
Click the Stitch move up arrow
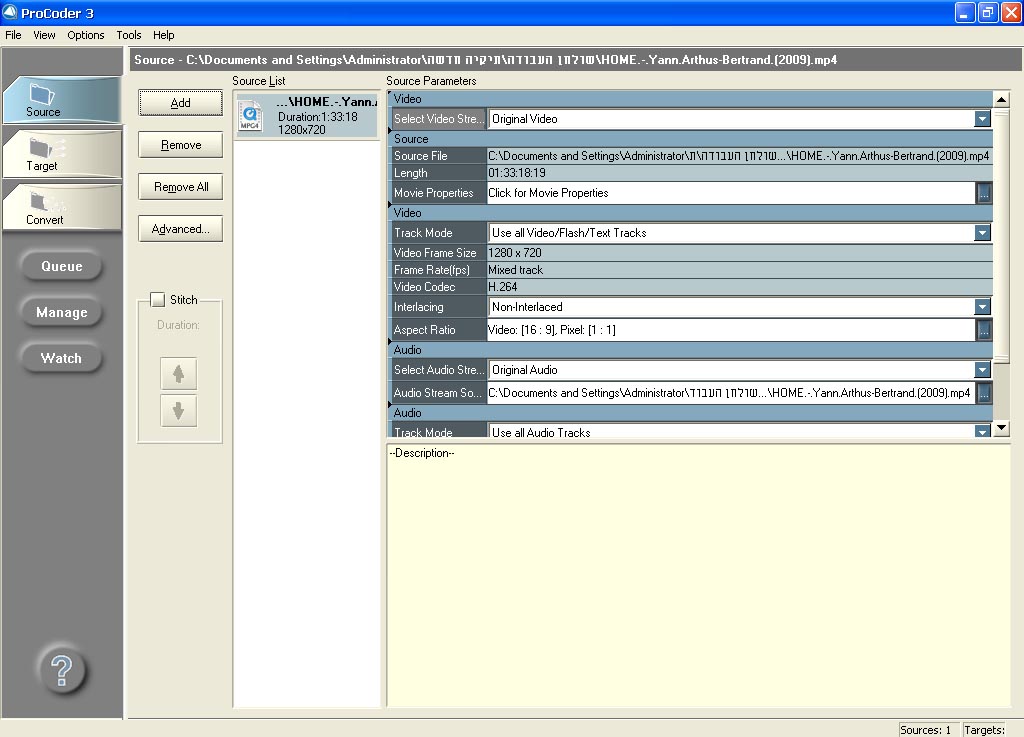[178, 373]
